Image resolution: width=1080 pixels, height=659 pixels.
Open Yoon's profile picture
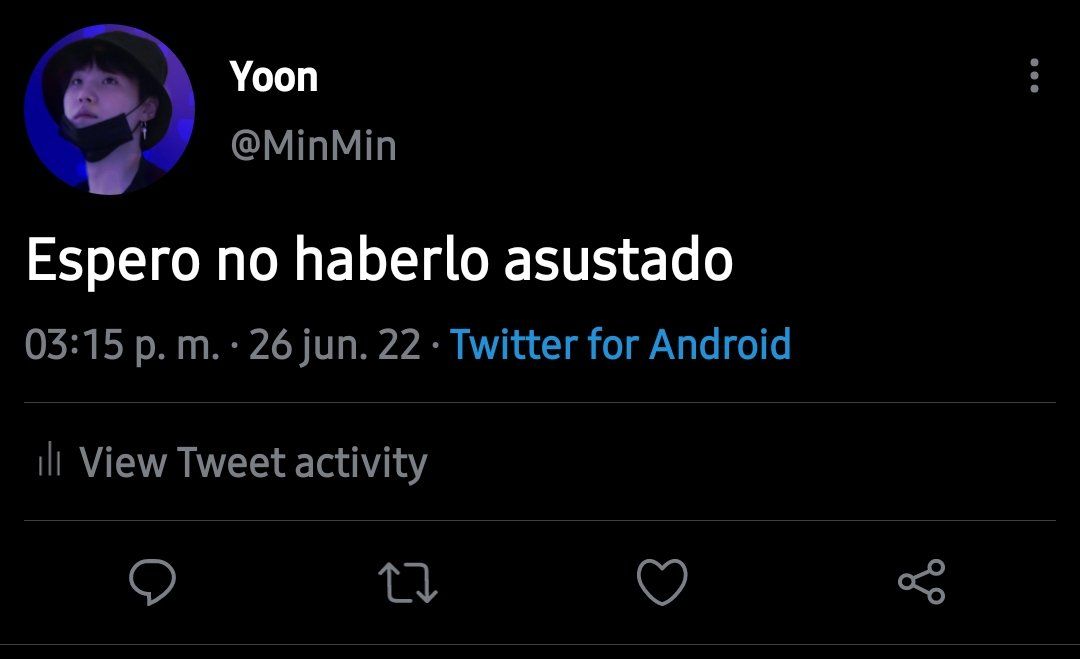tap(110, 109)
